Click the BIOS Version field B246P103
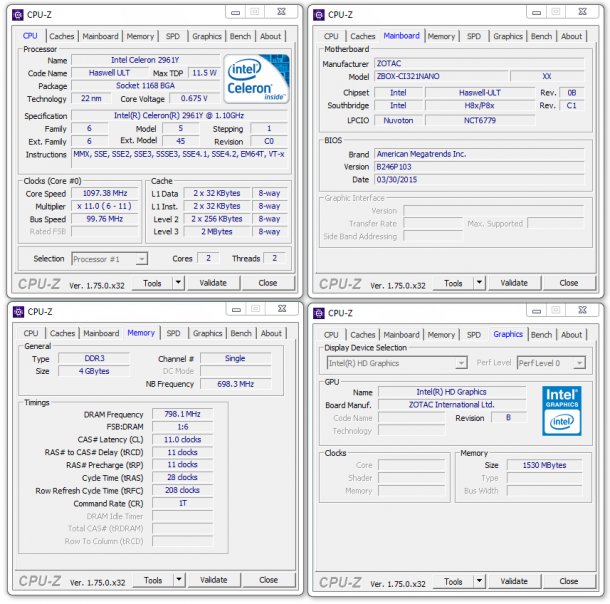The image size is (610, 604). point(479,167)
